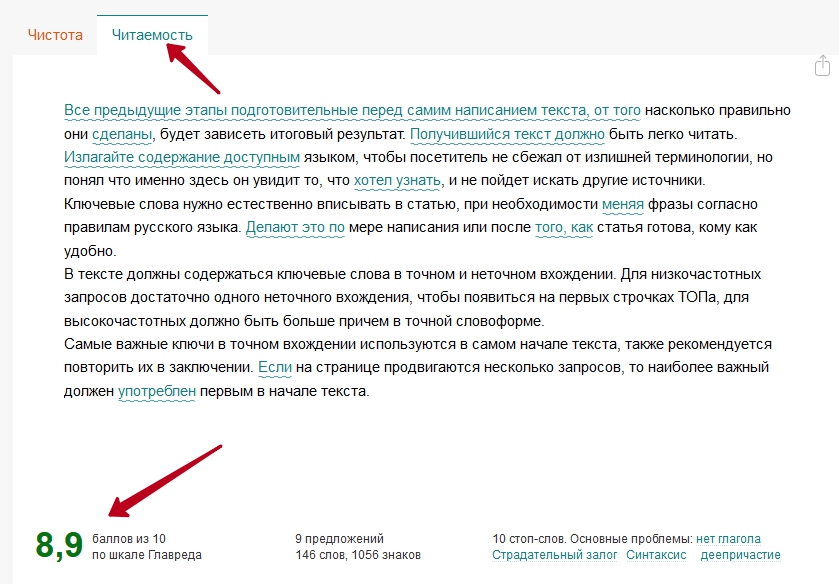
Task: Click highlighted phrase 'хотел узнать'
Action: click(x=398, y=180)
